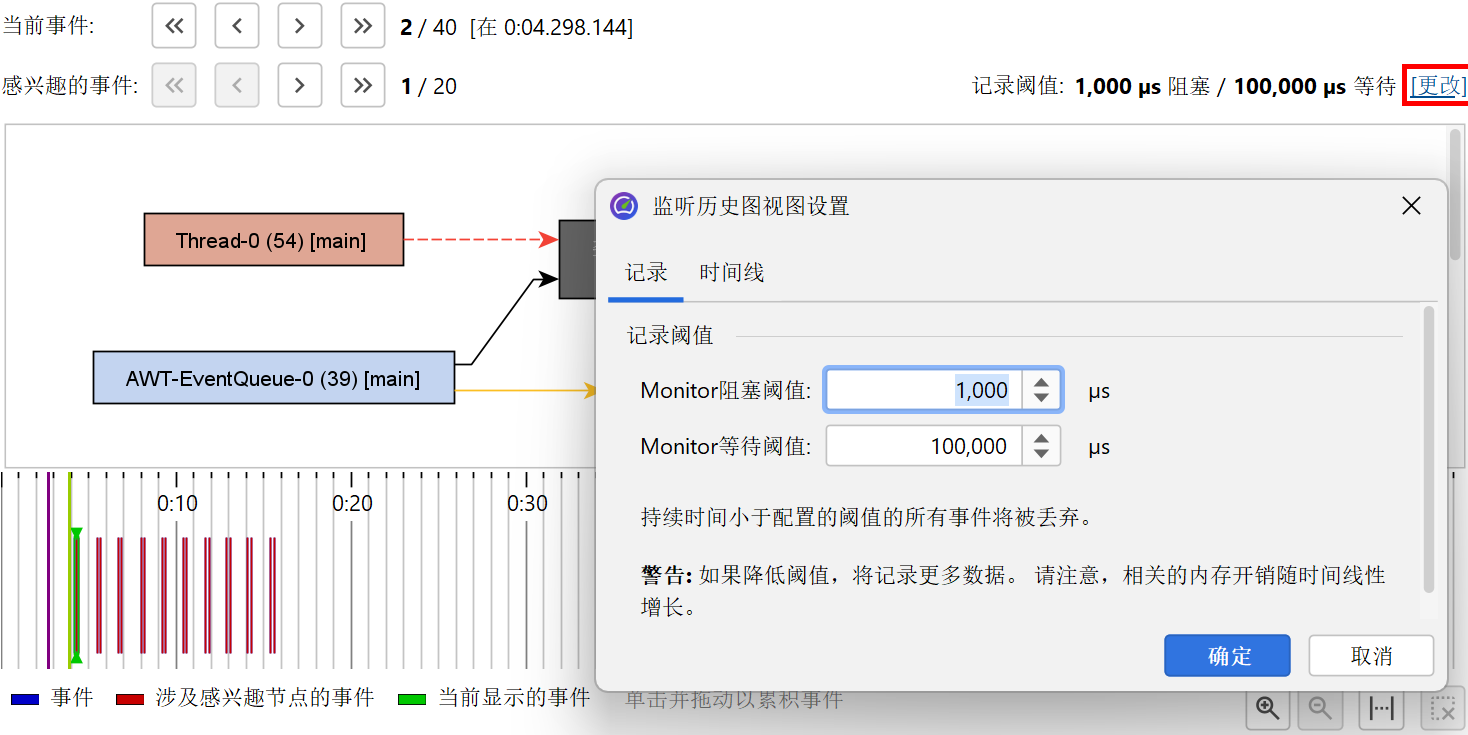Click the Monitor等待阈值 input field
This screenshot has height=735, width=1468.
click(924, 446)
